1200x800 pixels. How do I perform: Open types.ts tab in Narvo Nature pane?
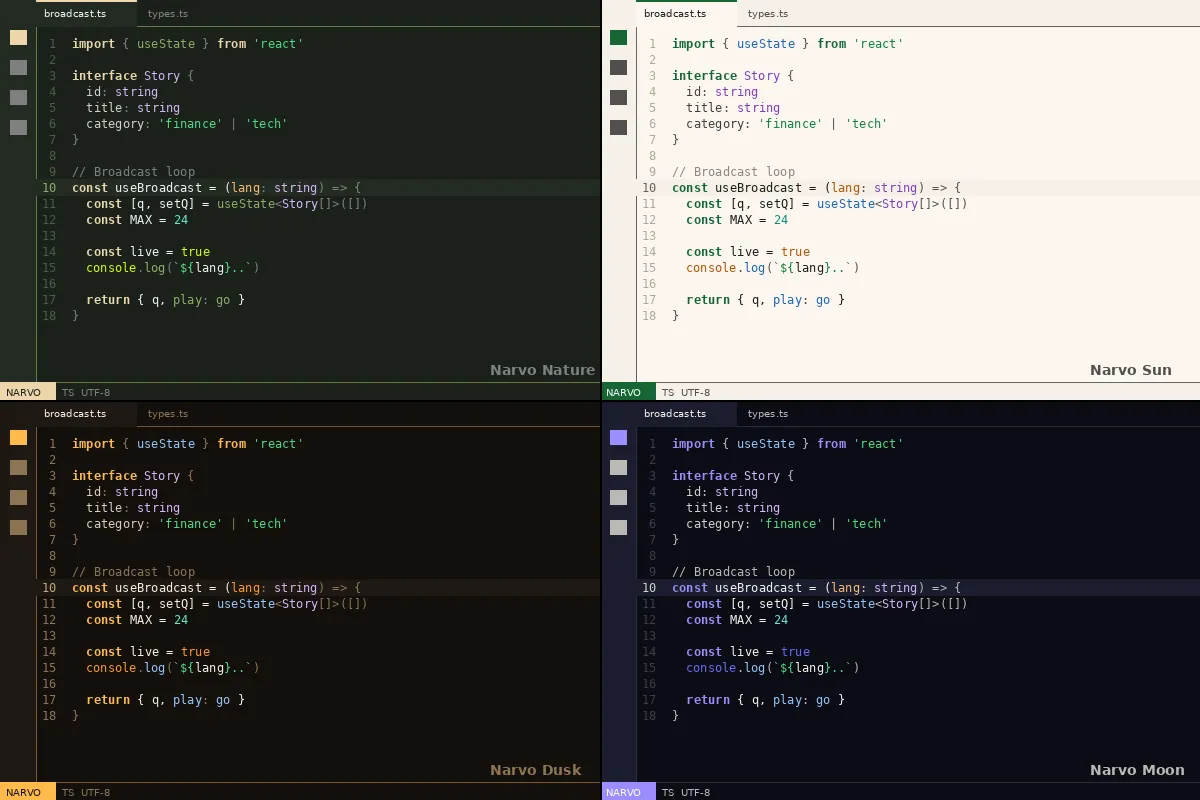point(168,14)
